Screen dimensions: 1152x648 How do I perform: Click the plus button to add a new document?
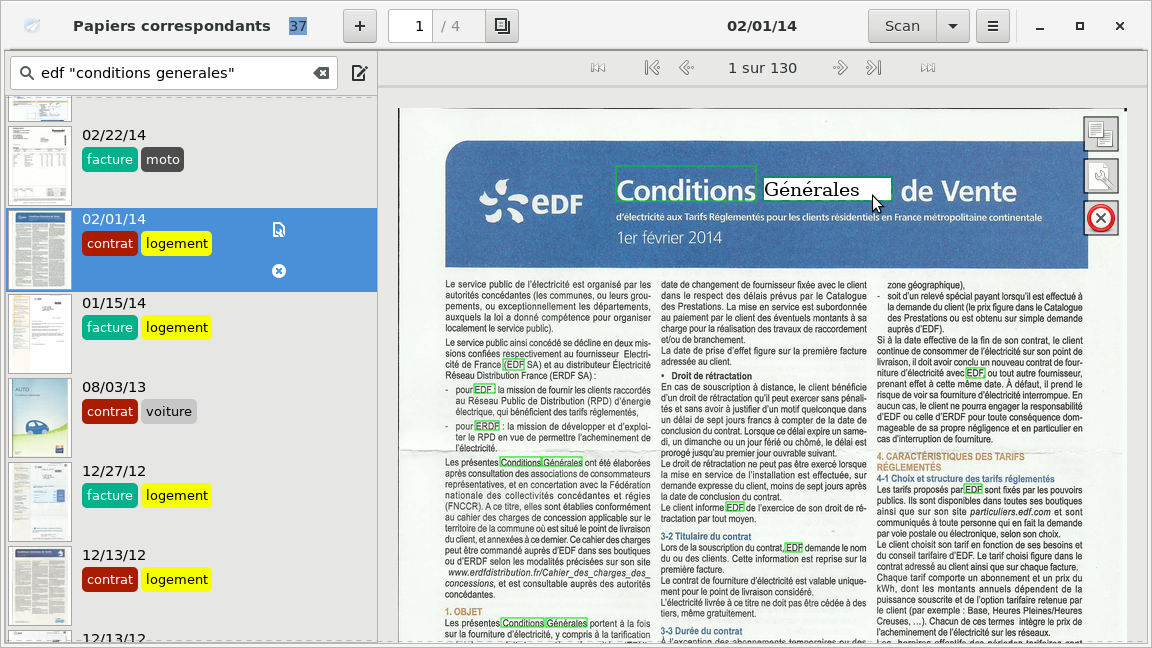click(x=360, y=26)
